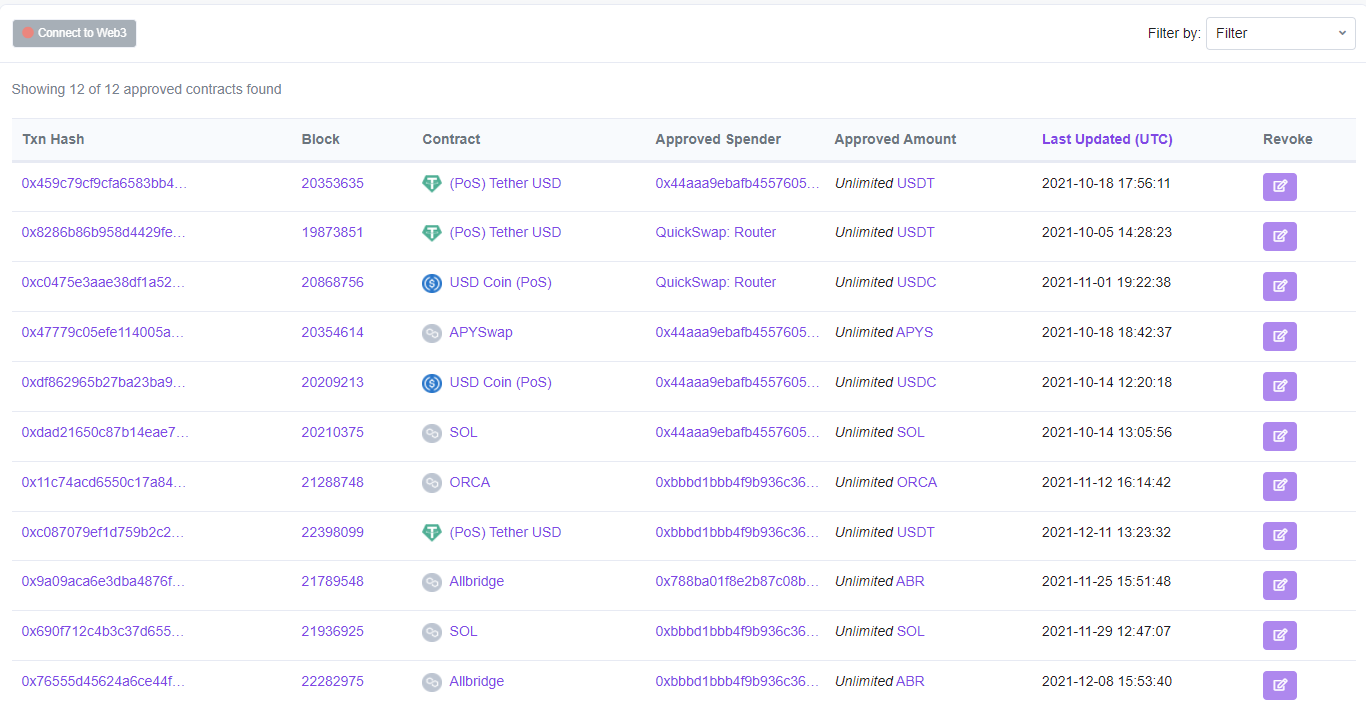Click the APYSwap token placeholder icon
Image resolution: width=1366 pixels, height=707 pixels.
pos(432,333)
